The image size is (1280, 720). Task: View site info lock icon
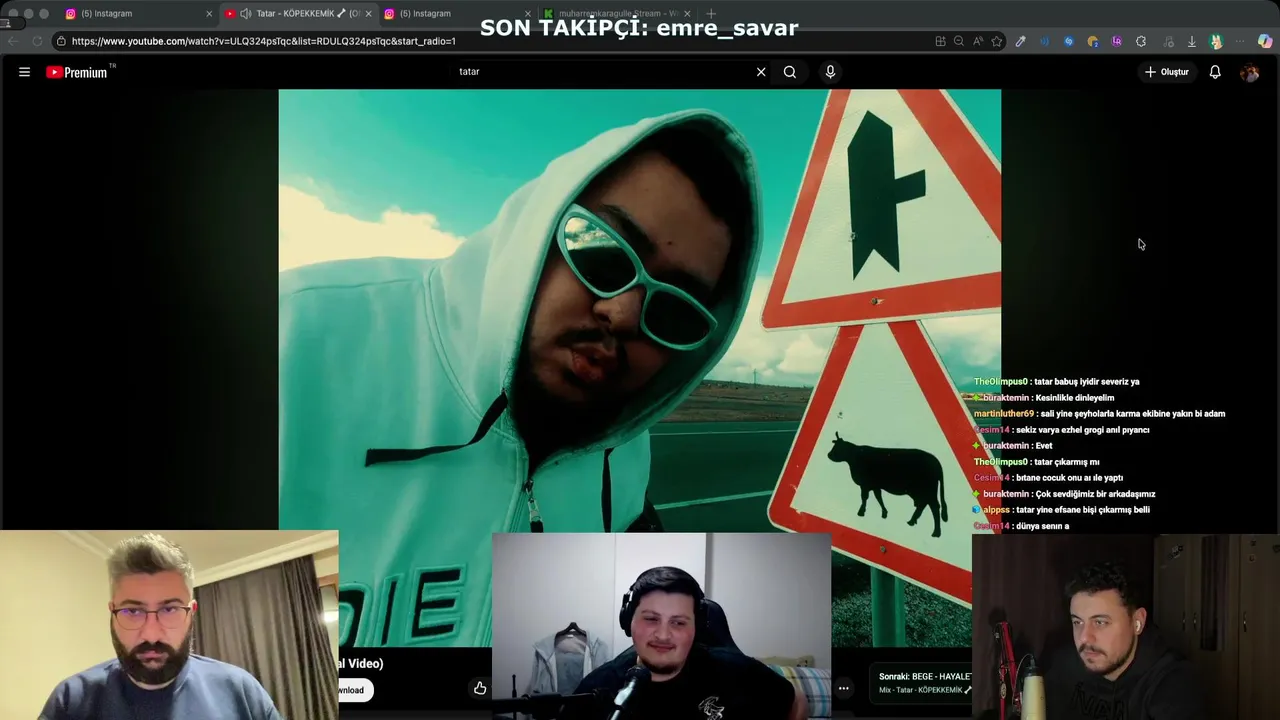click(x=61, y=41)
